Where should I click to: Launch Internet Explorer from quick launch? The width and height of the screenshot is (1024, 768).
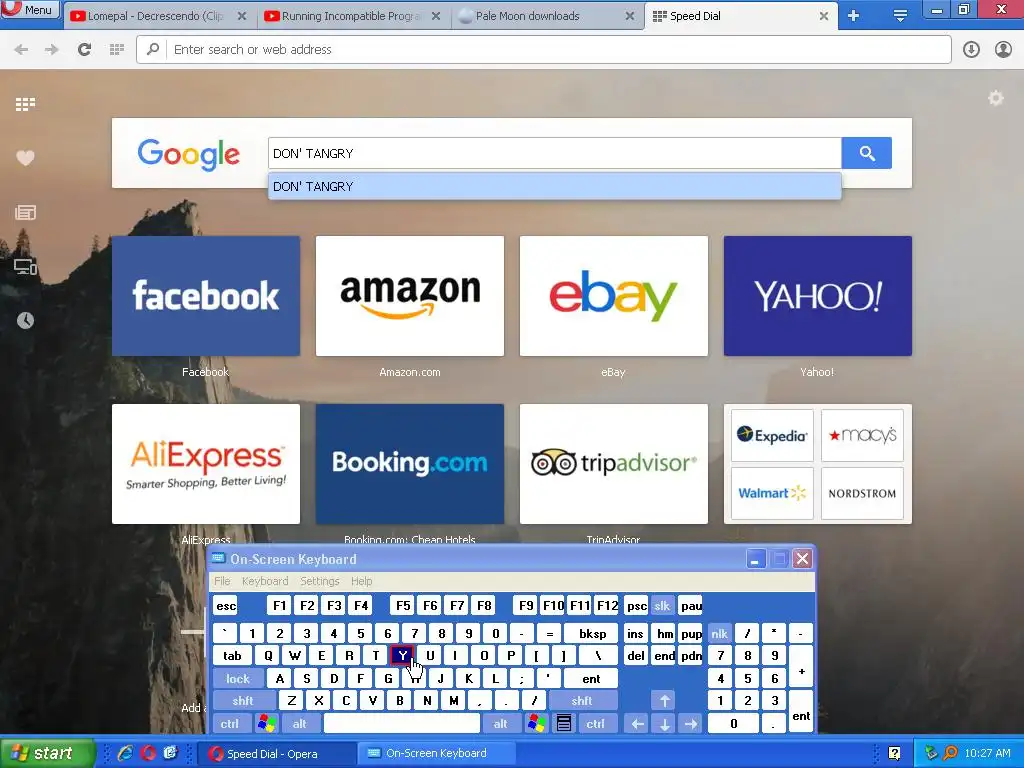tap(125, 754)
